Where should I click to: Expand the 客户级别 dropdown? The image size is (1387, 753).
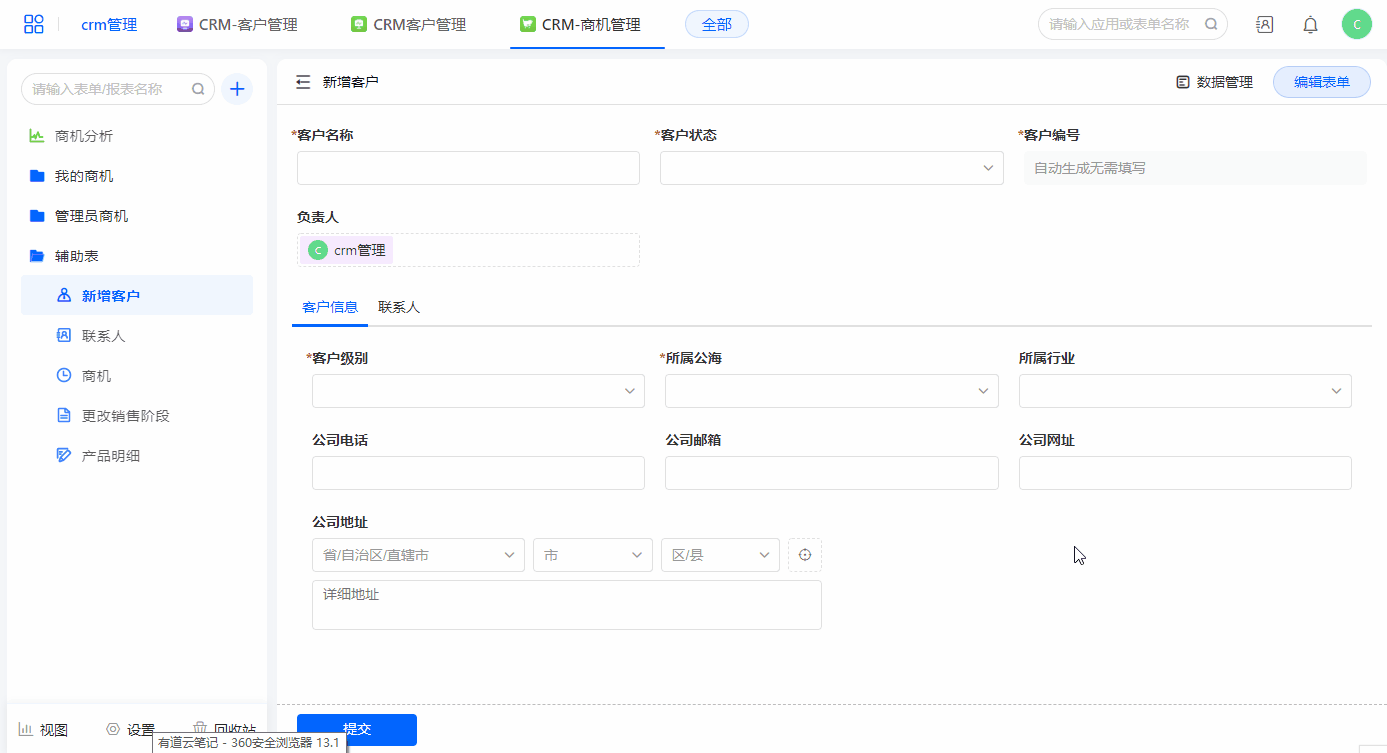[478, 391]
